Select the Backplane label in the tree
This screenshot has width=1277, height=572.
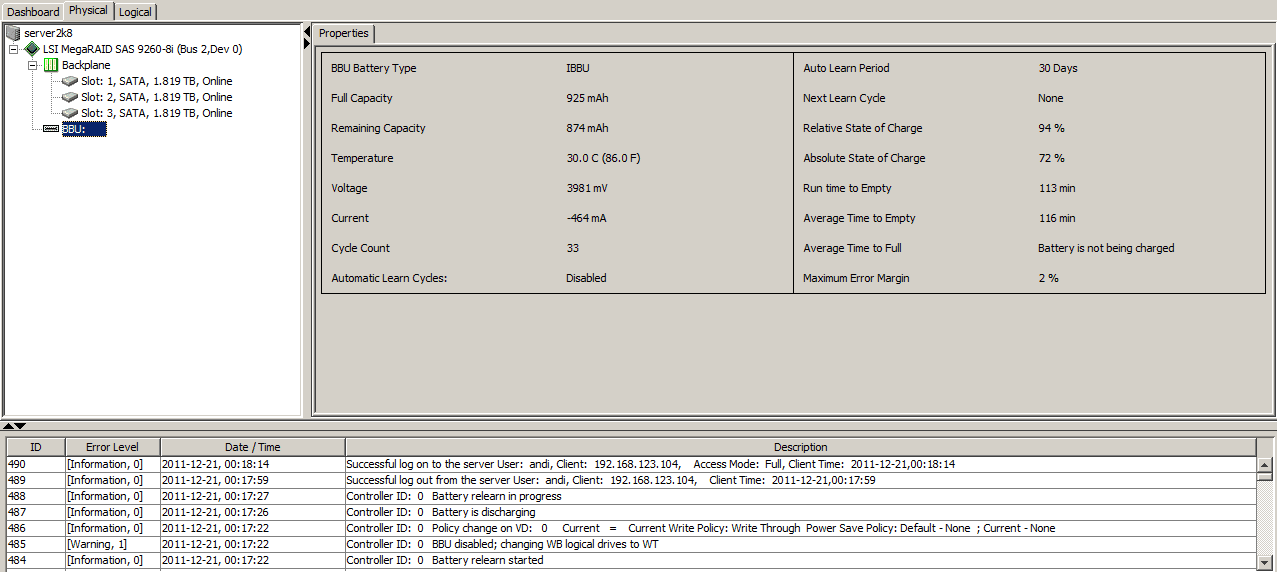(86, 65)
